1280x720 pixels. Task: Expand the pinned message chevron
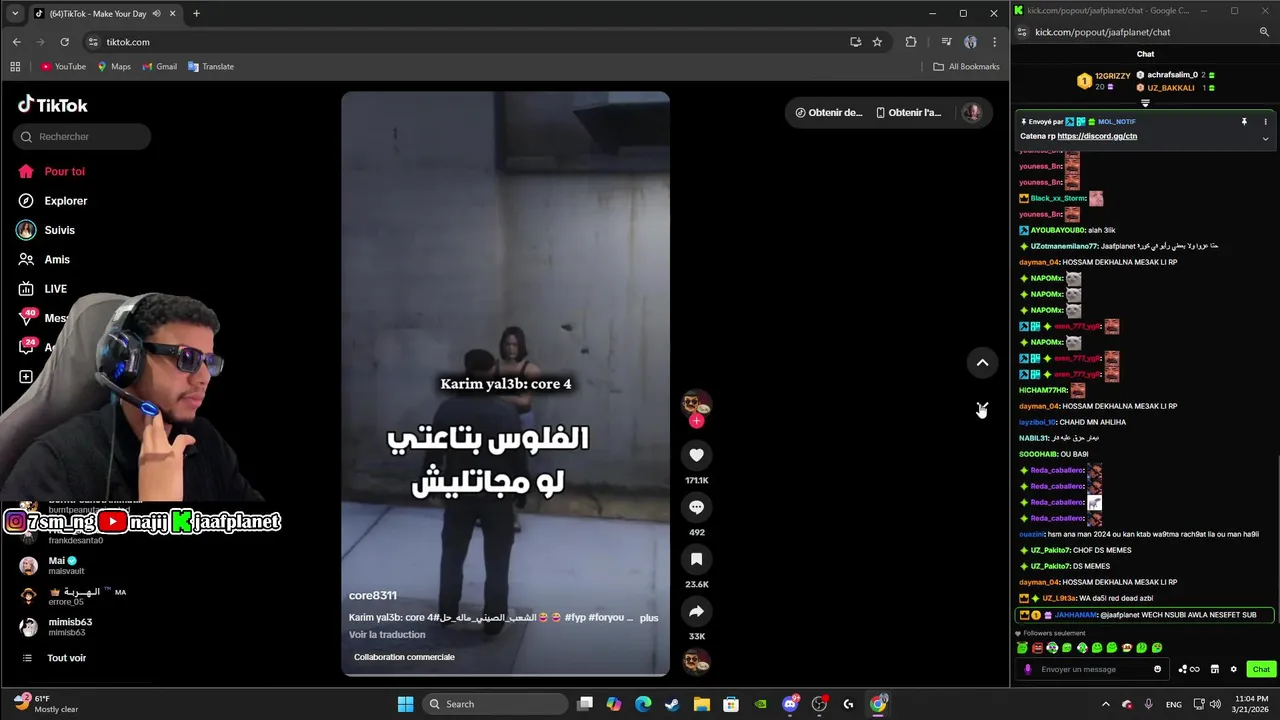1265,138
